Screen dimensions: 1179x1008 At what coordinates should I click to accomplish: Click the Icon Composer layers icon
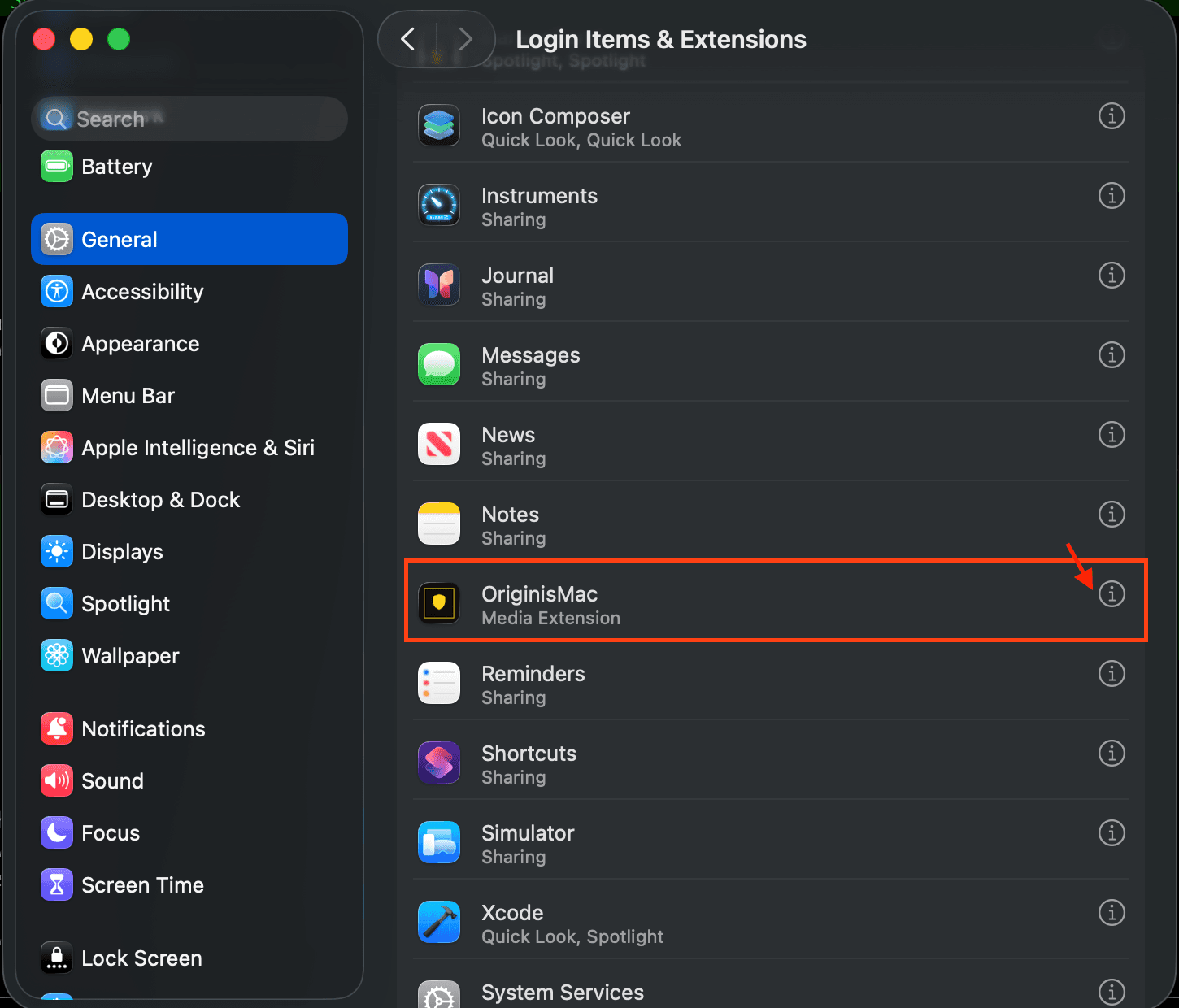pos(438,125)
